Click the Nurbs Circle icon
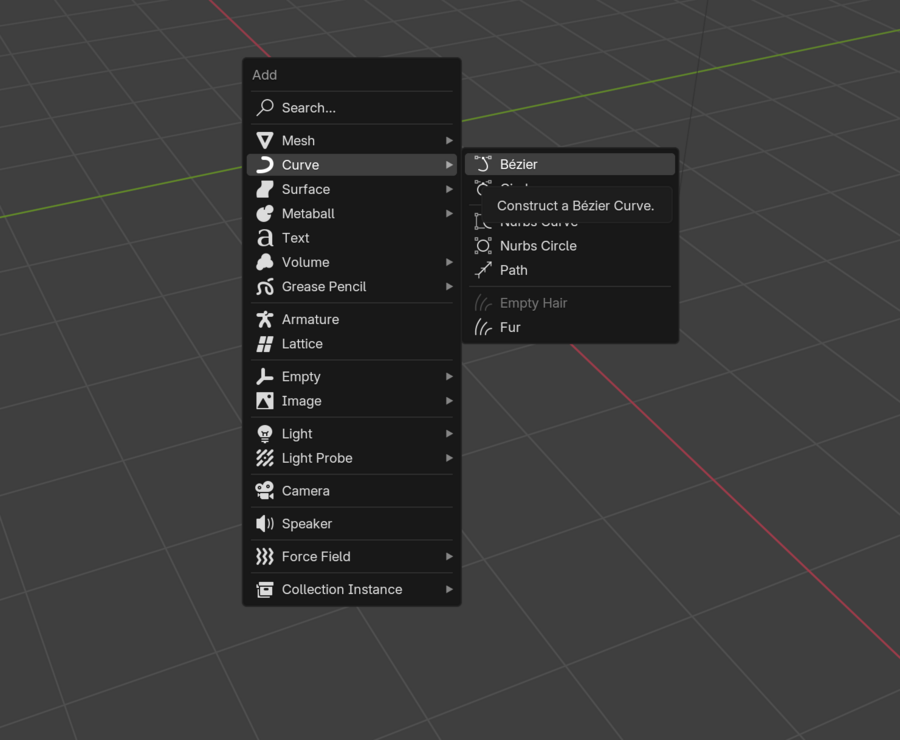 (483, 246)
